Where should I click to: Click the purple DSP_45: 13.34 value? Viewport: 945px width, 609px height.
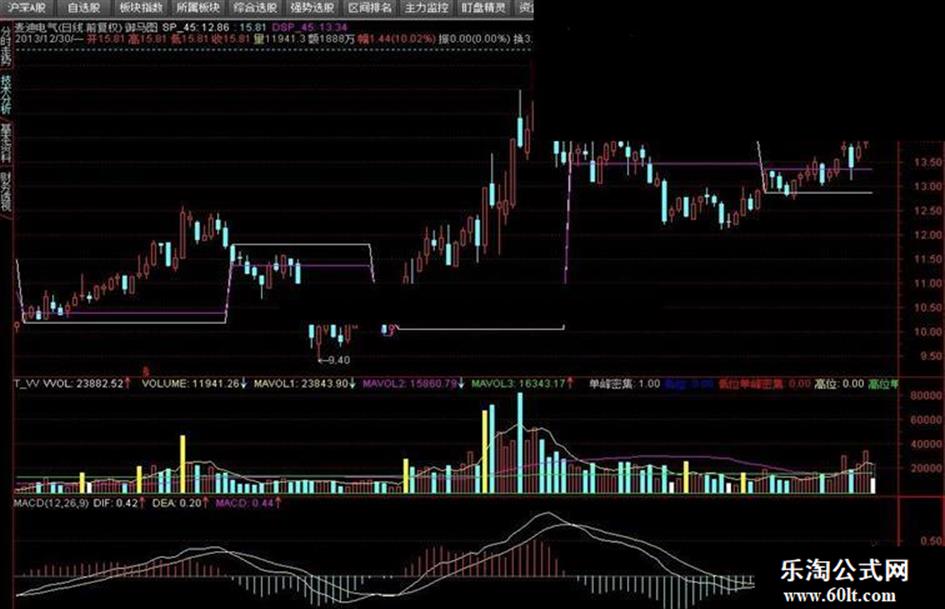(x=310, y=27)
